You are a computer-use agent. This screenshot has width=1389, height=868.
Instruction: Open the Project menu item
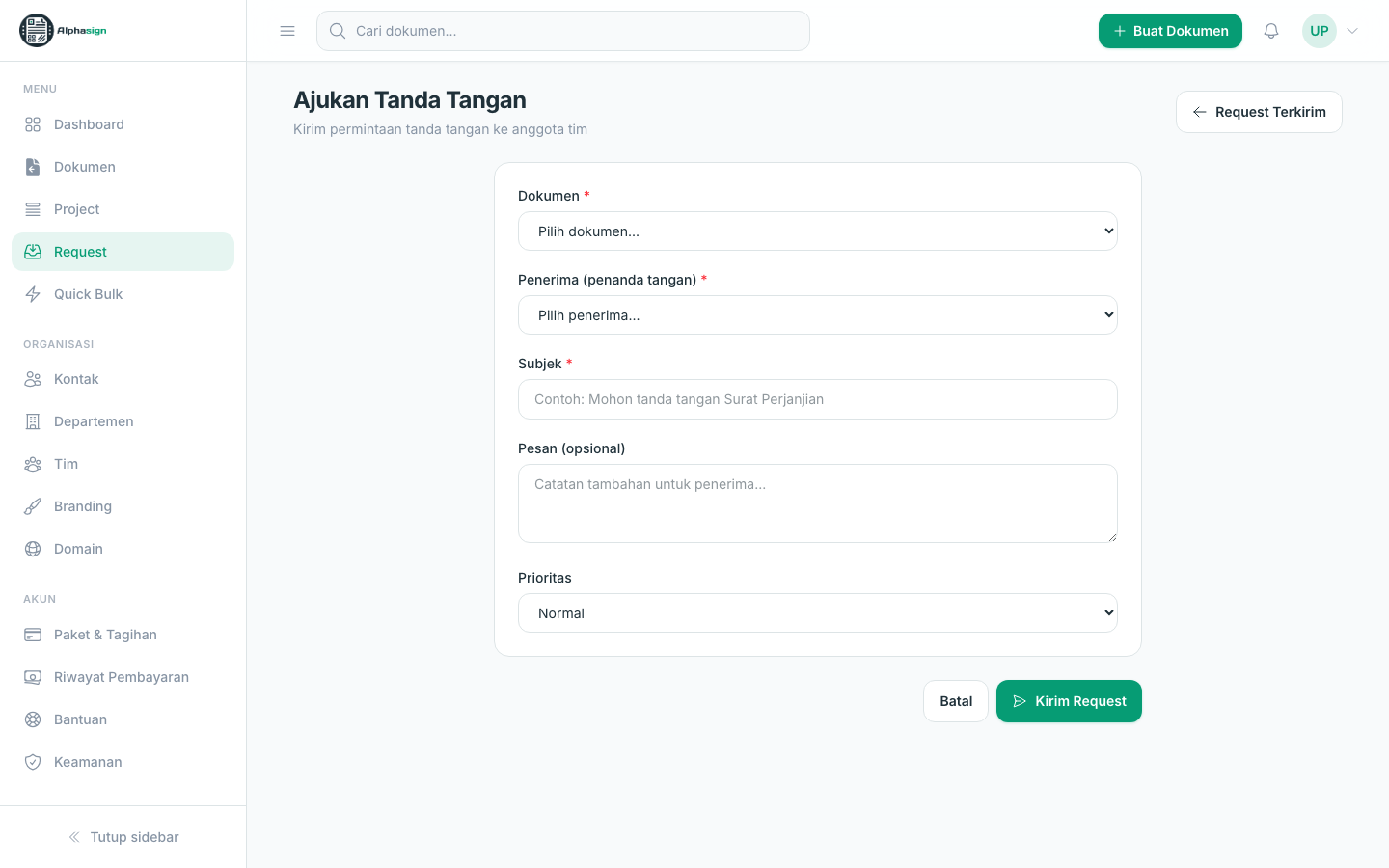tap(123, 209)
